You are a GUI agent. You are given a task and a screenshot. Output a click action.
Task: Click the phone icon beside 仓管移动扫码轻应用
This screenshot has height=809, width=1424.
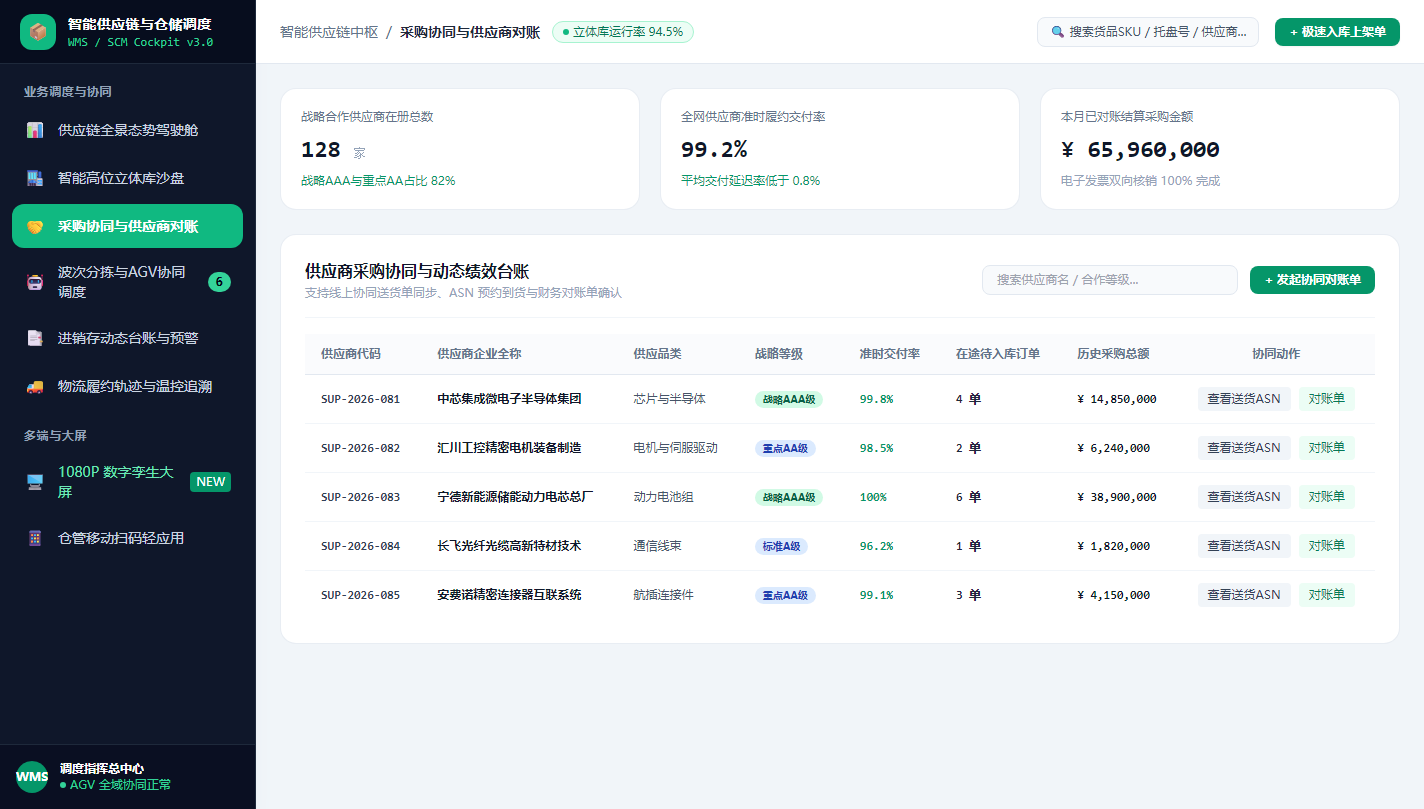pos(35,538)
